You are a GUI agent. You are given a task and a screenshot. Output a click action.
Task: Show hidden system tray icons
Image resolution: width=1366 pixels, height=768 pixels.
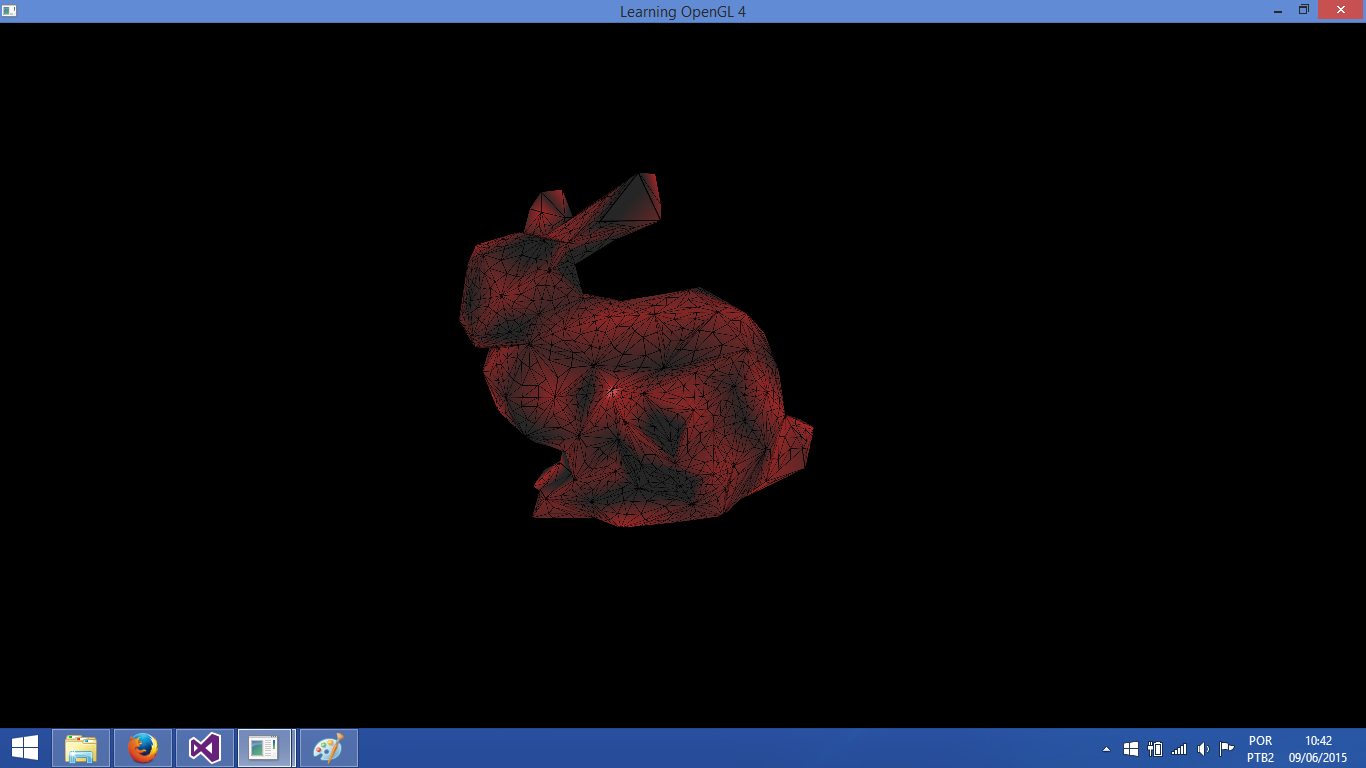pyautogui.click(x=1106, y=749)
